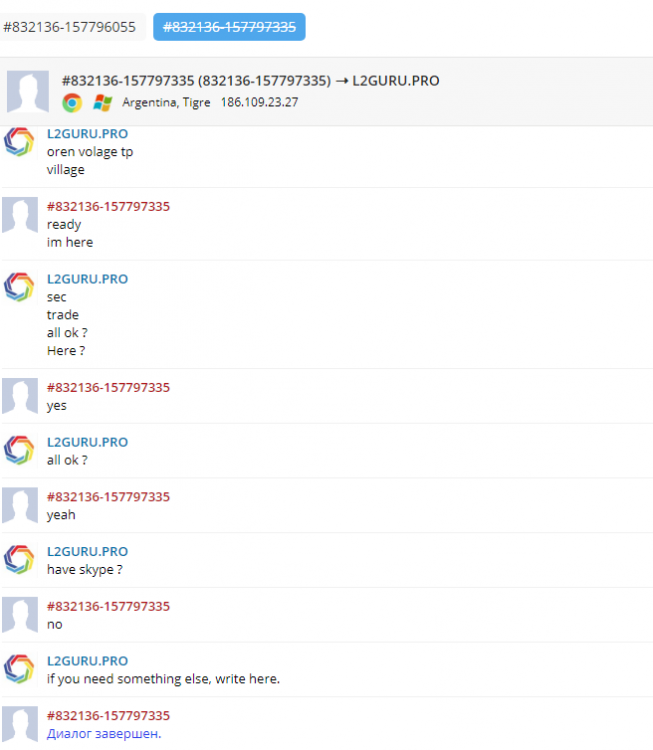
Task: Click L2GURU.PRO logo beside 'have skype ?'
Action: pos(19,560)
